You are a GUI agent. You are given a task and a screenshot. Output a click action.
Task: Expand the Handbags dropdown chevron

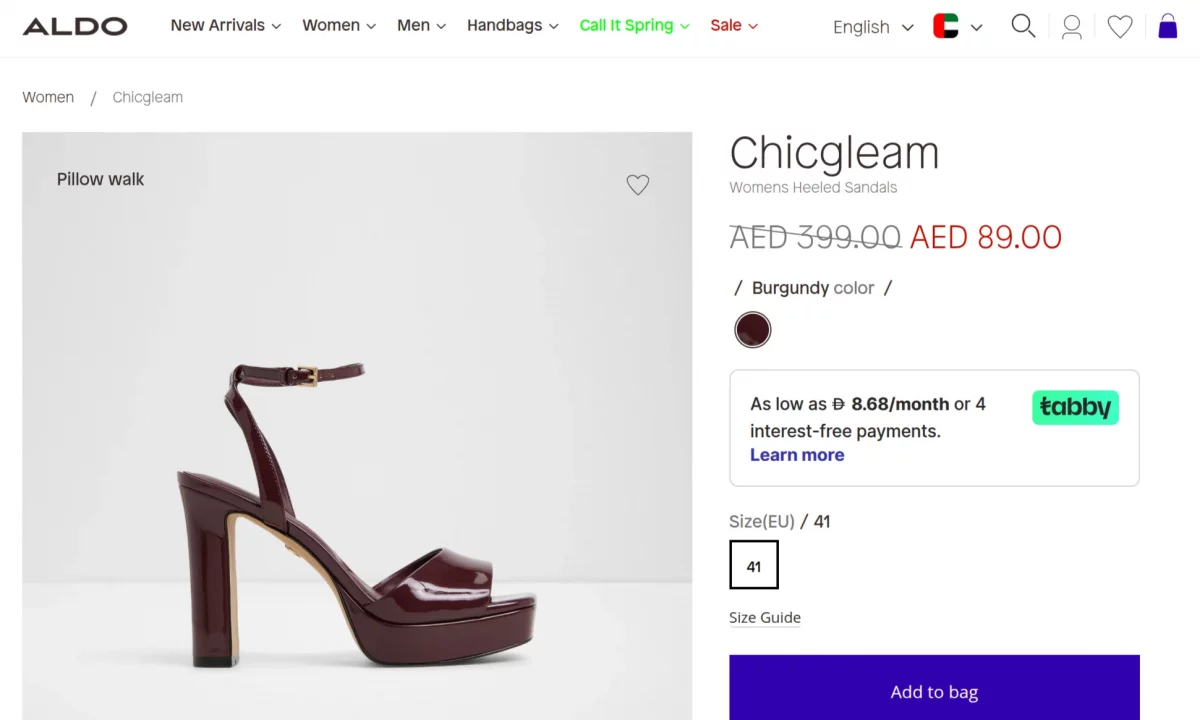[512, 25]
